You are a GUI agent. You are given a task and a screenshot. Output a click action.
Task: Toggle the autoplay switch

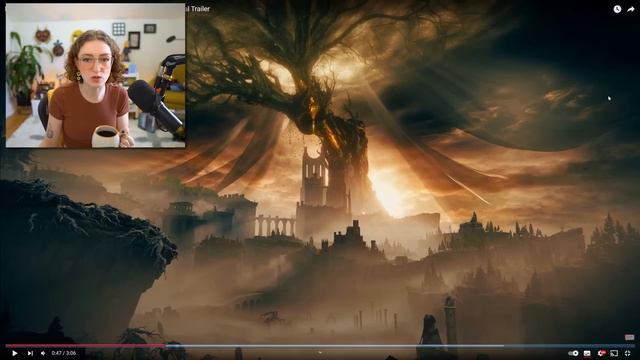573,353
